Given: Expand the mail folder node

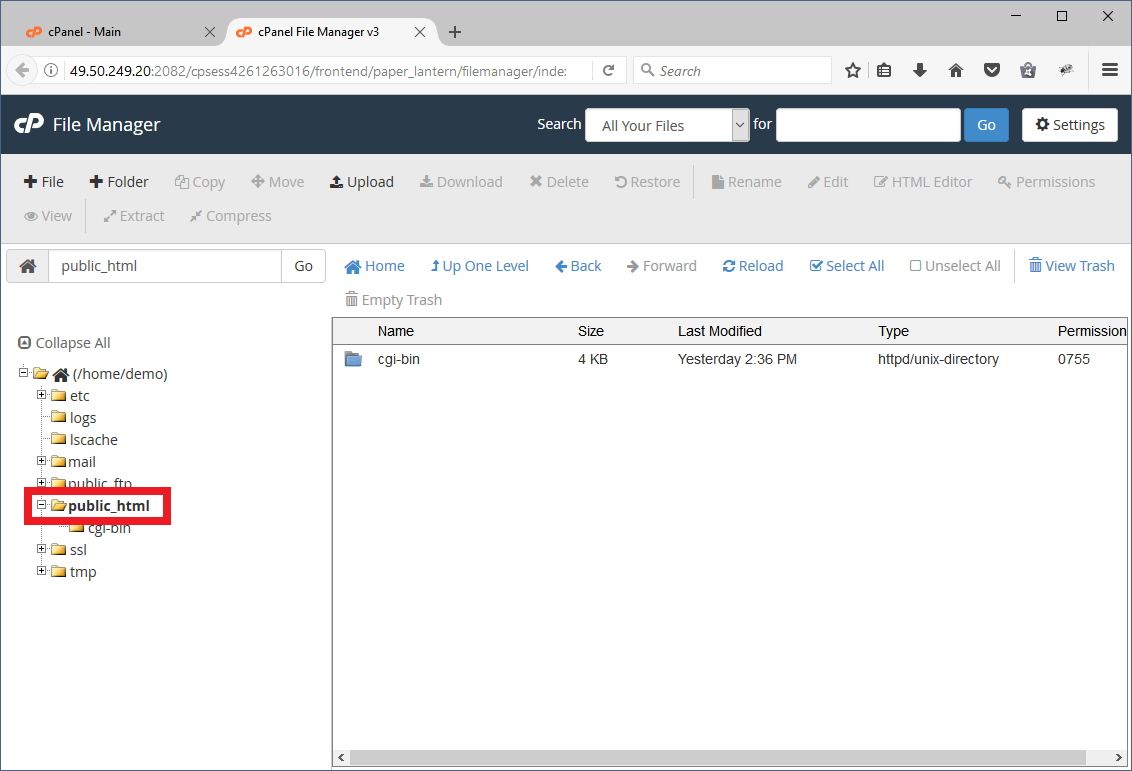Looking at the screenshot, I should coord(42,461).
